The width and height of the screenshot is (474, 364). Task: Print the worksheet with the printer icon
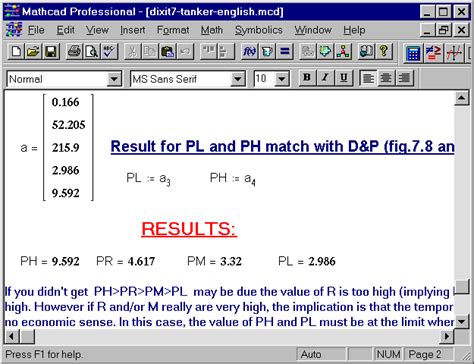point(74,52)
